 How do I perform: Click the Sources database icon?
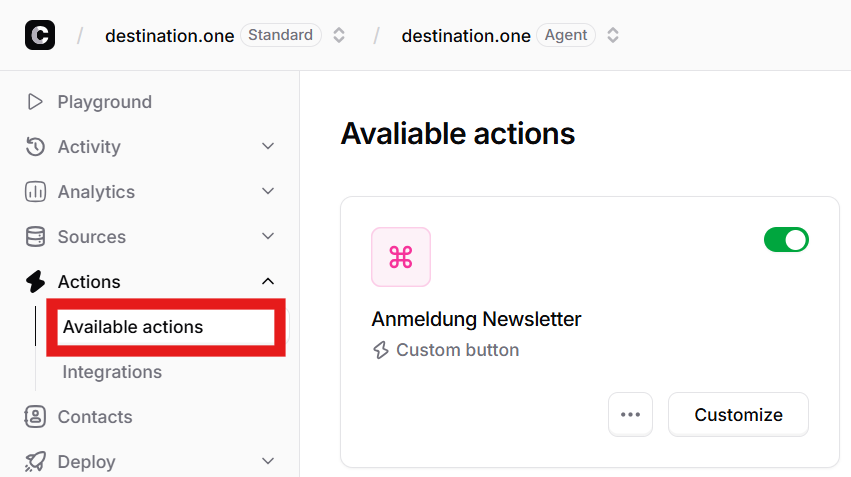tap(35, 237)
